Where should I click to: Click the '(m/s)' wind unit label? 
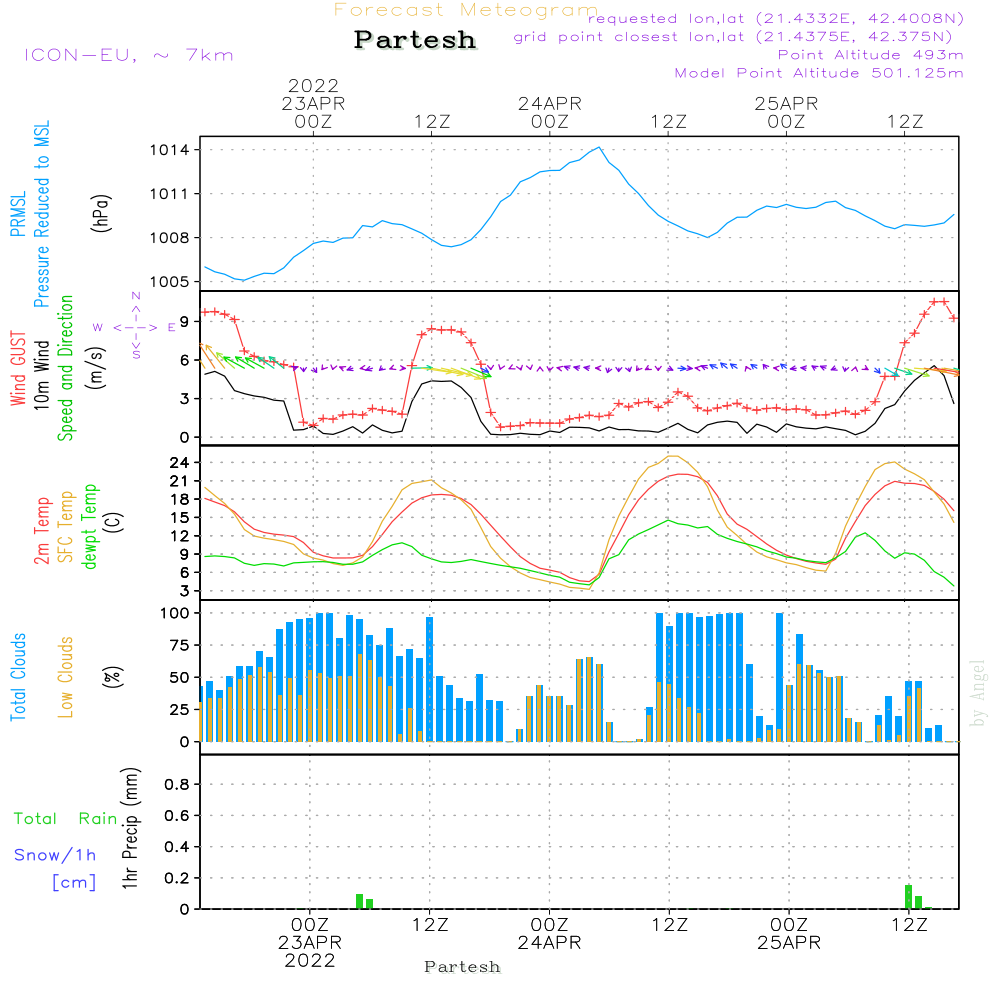(95, 368)
